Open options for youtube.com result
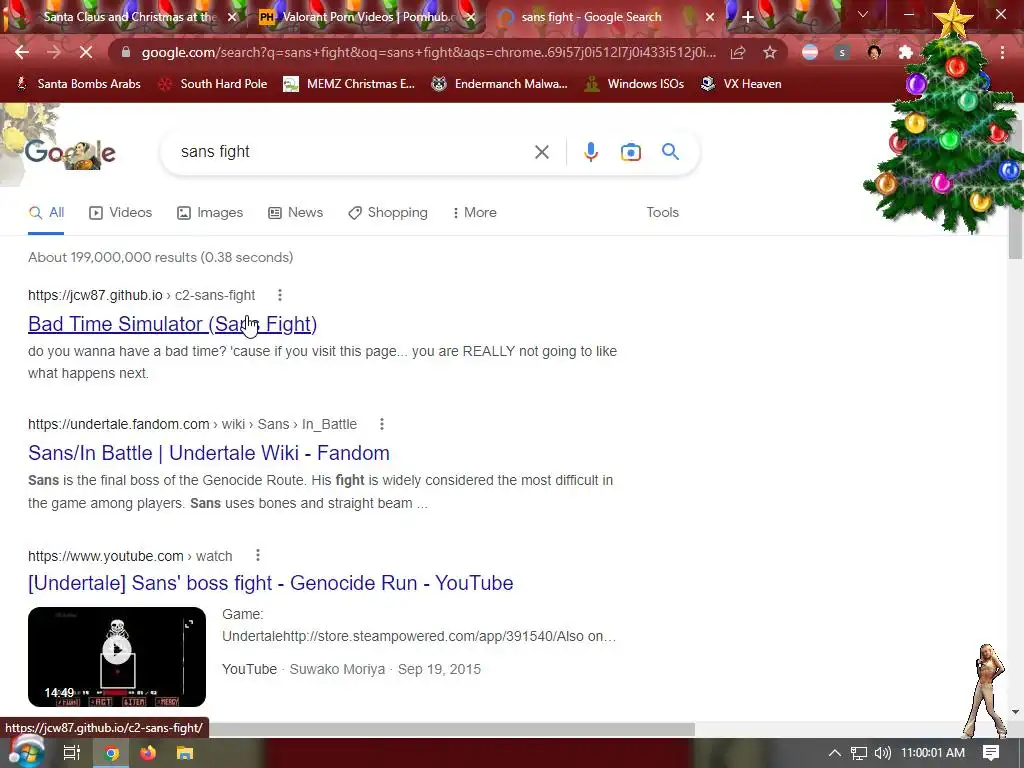 pyautogui.click(x=257, y=555)
